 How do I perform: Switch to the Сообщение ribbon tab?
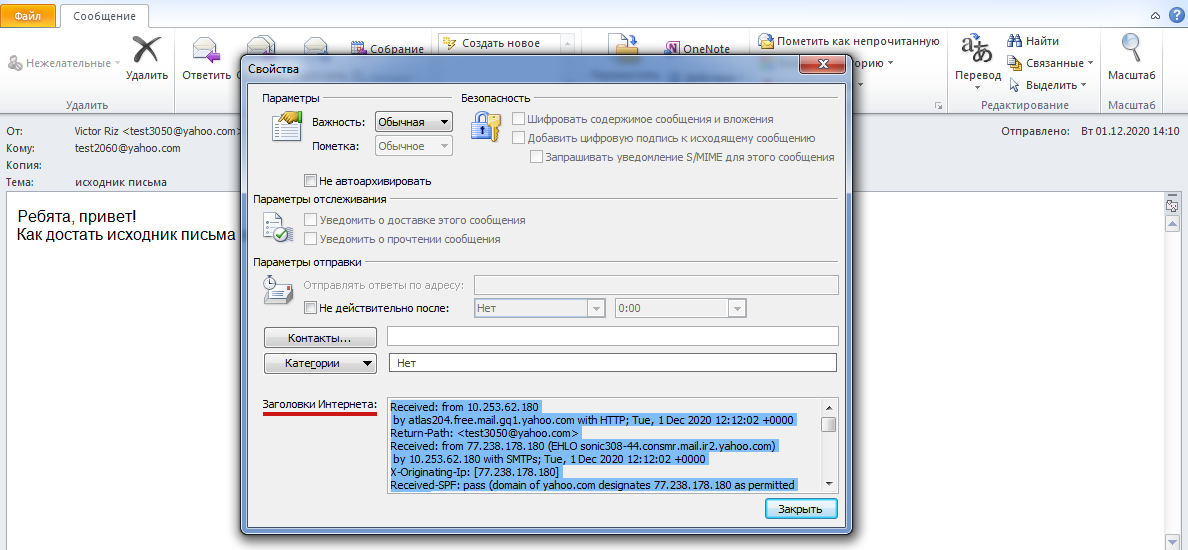104,16
